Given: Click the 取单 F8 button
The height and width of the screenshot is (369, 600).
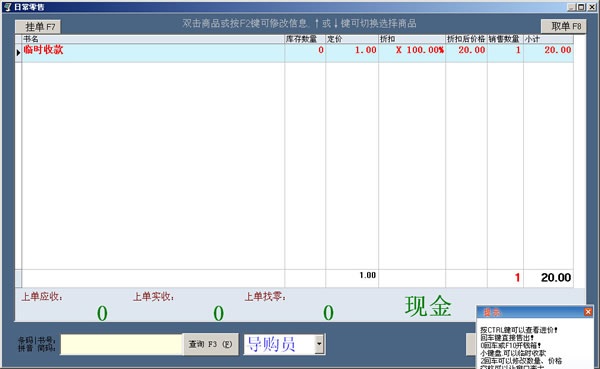Looking at the screenshot, I should (x=563, y=26).
